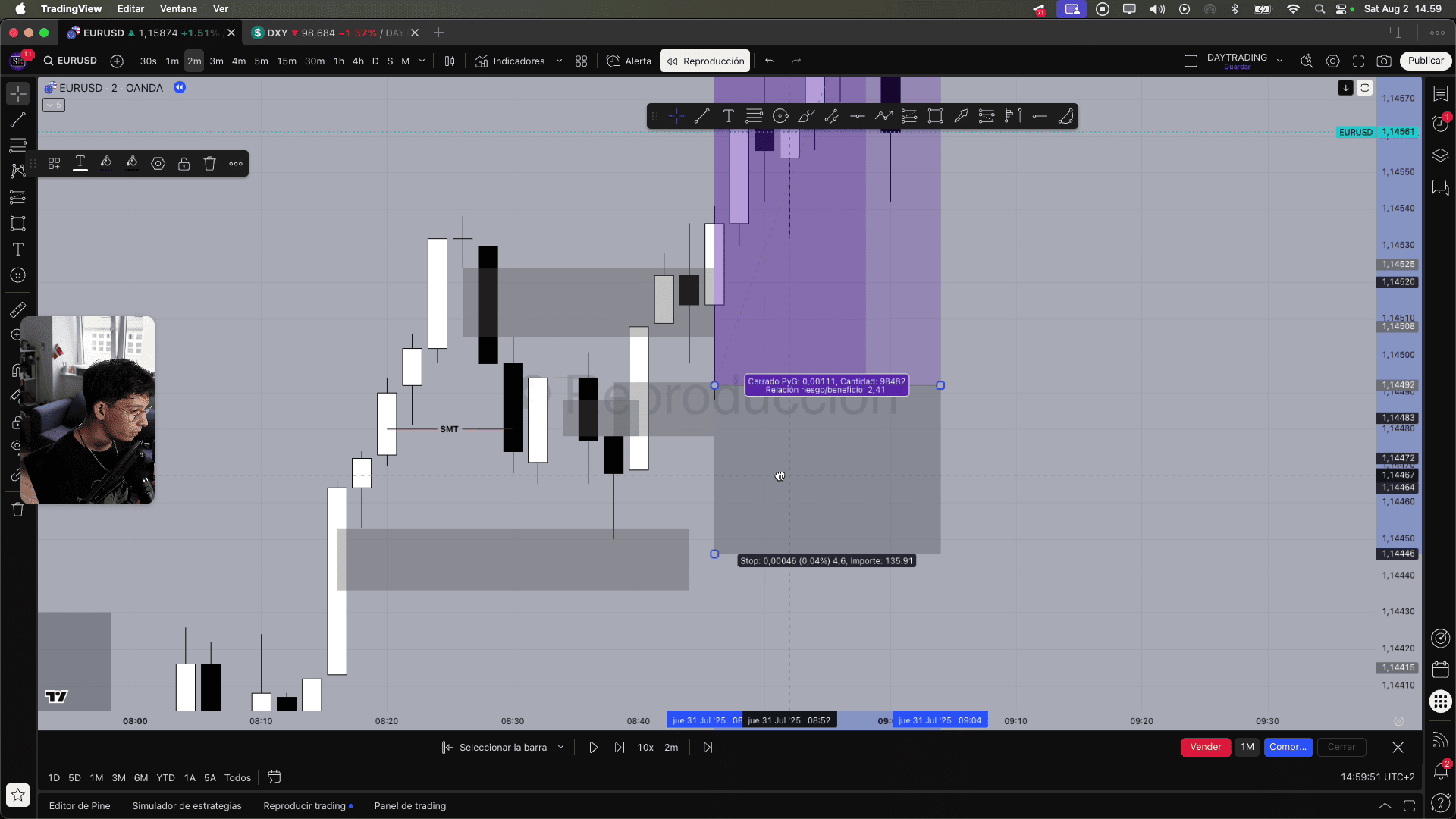Screen dimensions: 1456x819
Task: Select the ruler measure tool
Action: pyautogui.click(x=18, y=309)
